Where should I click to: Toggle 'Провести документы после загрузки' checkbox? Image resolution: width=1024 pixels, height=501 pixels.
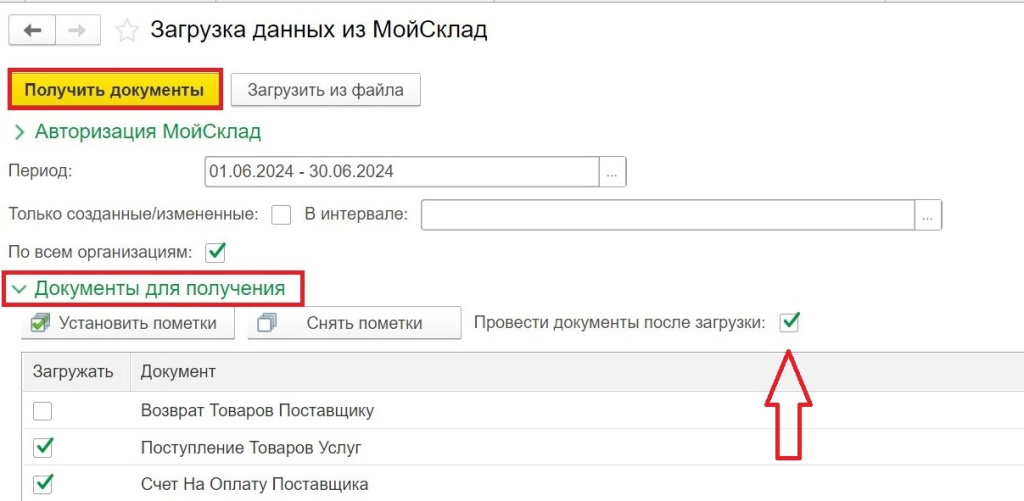(790, 322)
